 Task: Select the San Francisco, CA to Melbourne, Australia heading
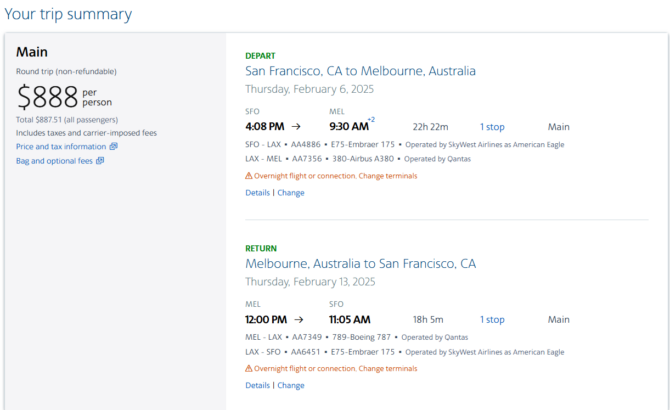360,71
